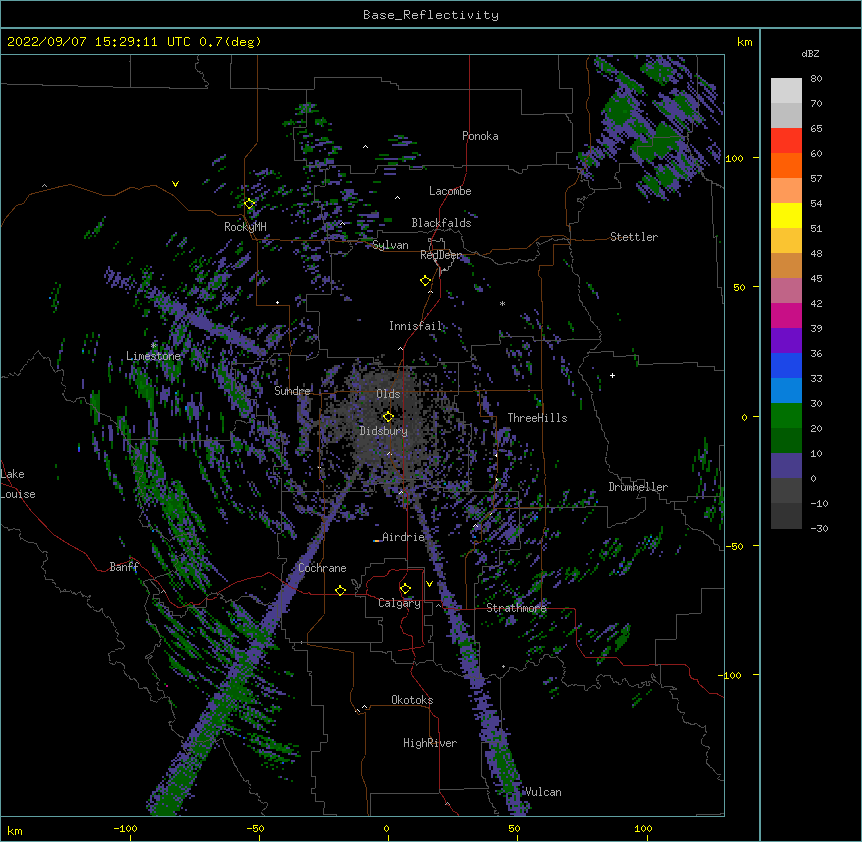Click the yellow radar site marker near Olds

pyautogui.click(x=388, y=417)
